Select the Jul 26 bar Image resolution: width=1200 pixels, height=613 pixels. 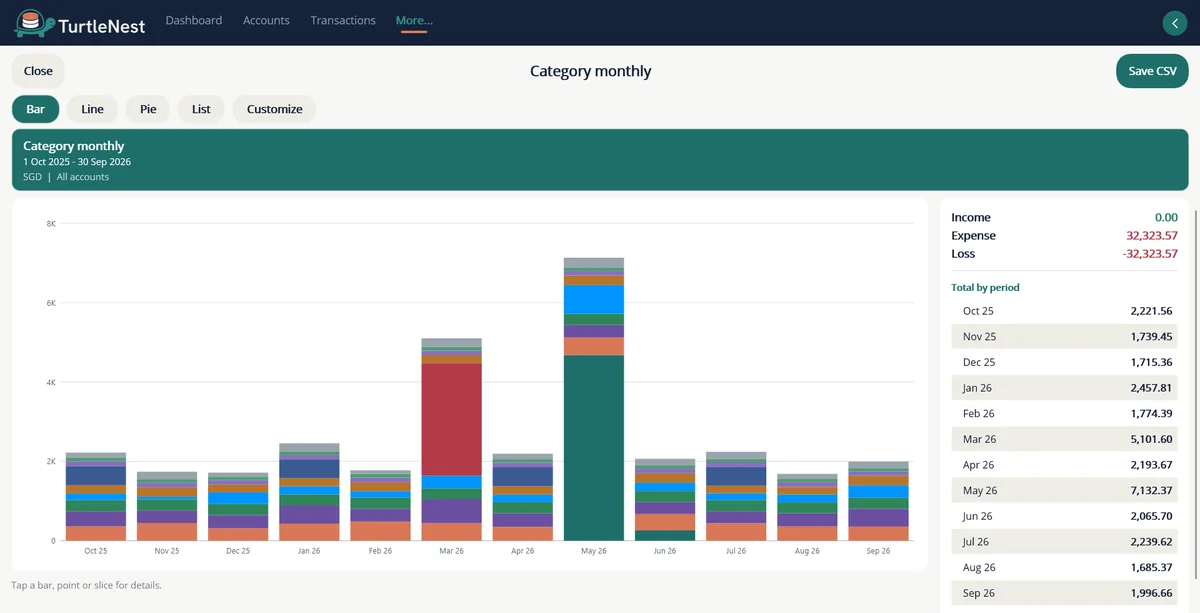point(736,496)
